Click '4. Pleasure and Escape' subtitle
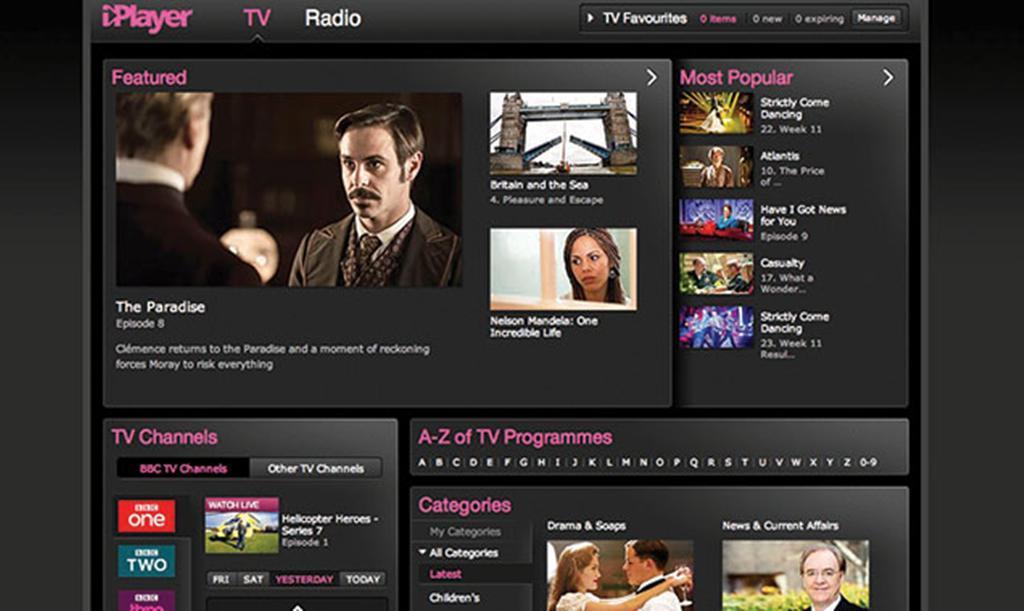 point(547,200)
